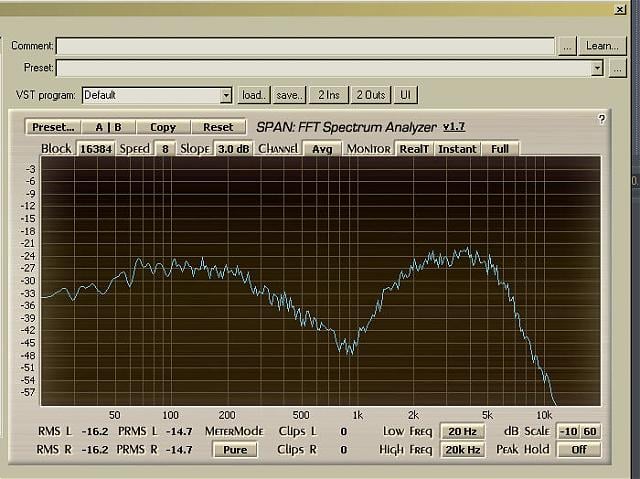The height and width of the screenshot is (479, 640).
Task: Click the PRMS R -14.7 reading
Action: click(x=179, y=450)
